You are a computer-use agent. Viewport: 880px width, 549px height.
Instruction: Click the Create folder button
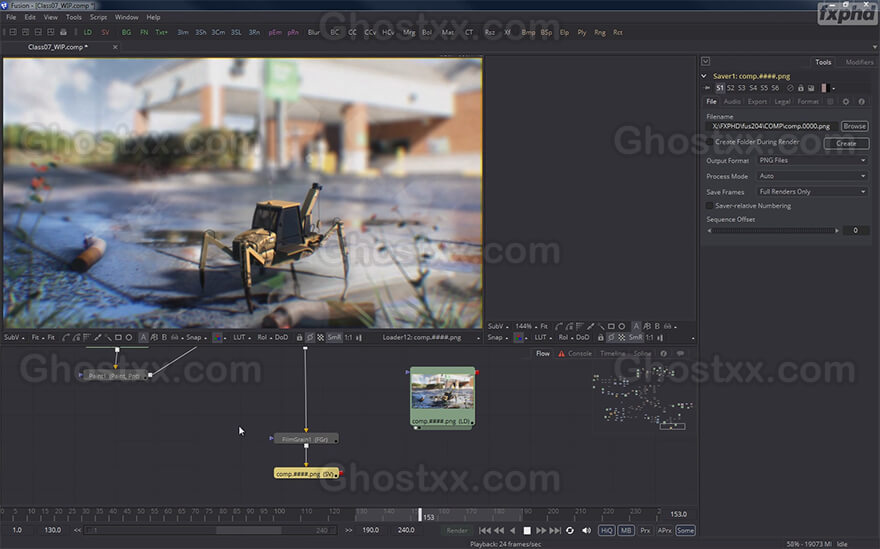tap(846, 143)
